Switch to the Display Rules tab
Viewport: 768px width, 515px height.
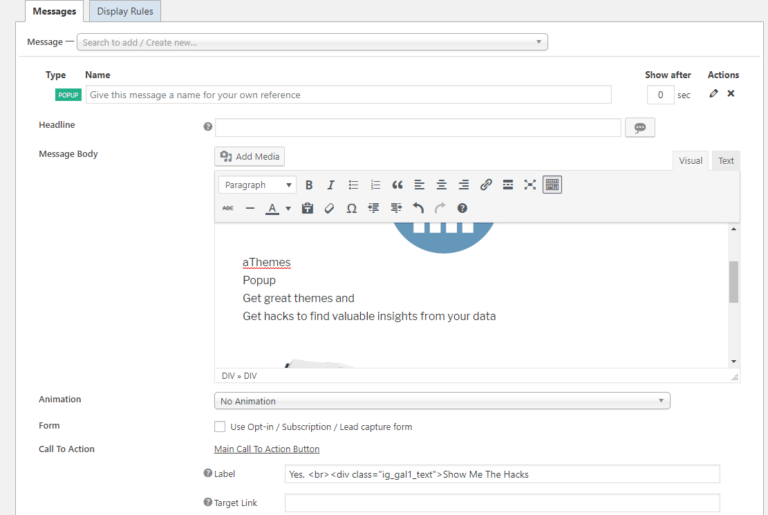[x=125, y=11]
